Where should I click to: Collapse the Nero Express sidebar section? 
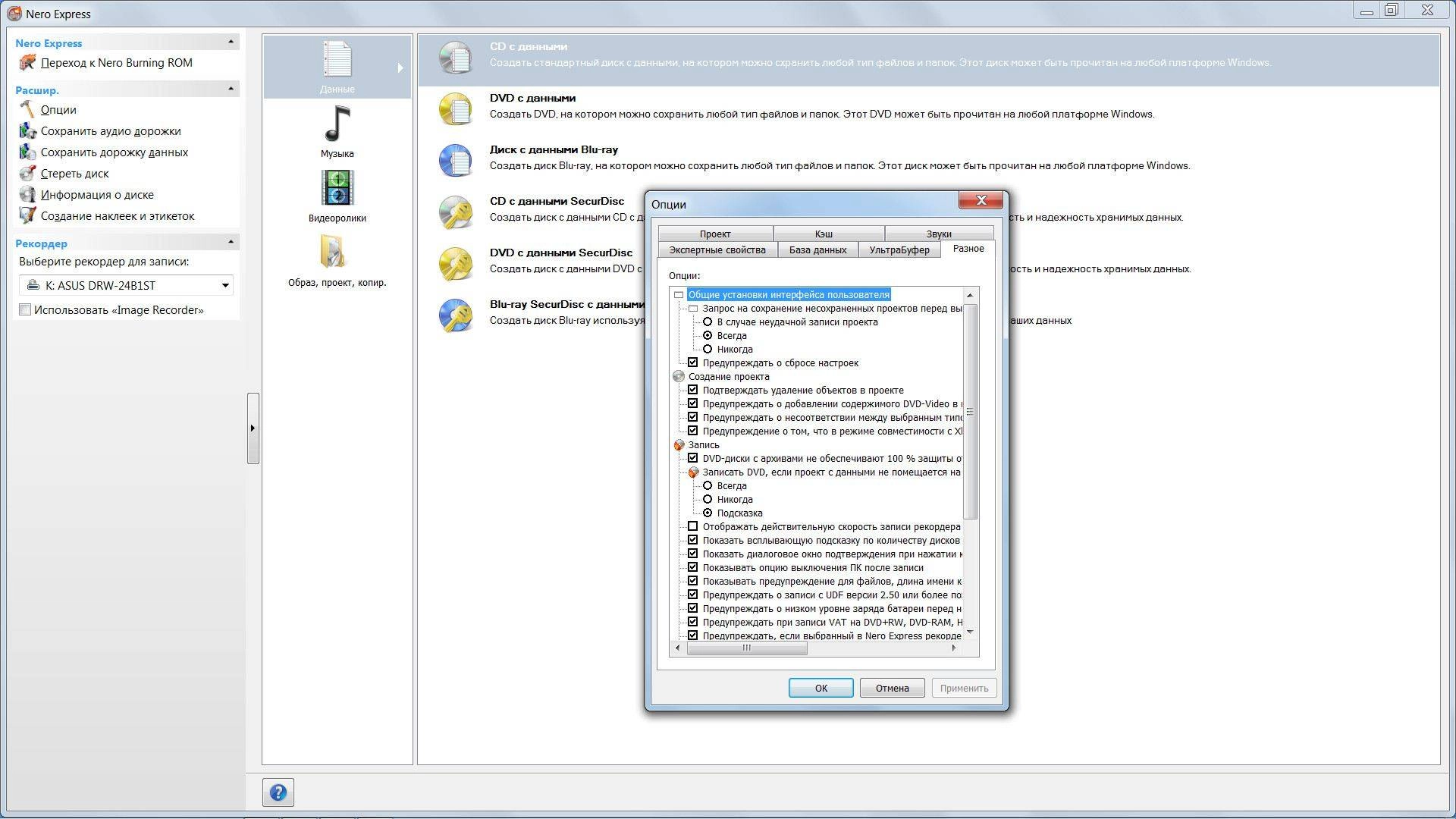(x=231, y=42)
